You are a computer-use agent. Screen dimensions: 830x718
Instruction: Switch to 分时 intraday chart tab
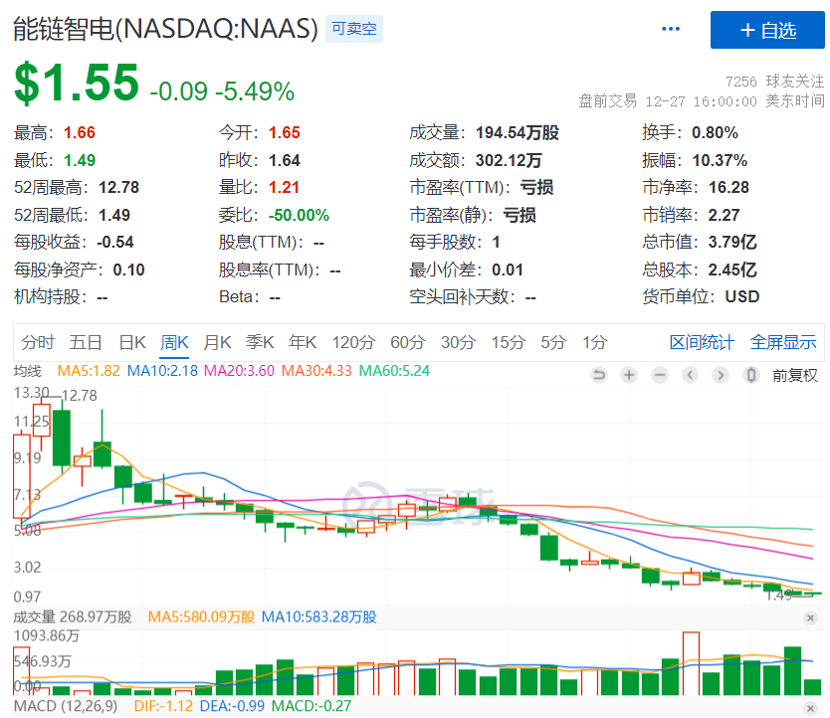(38, 343)
